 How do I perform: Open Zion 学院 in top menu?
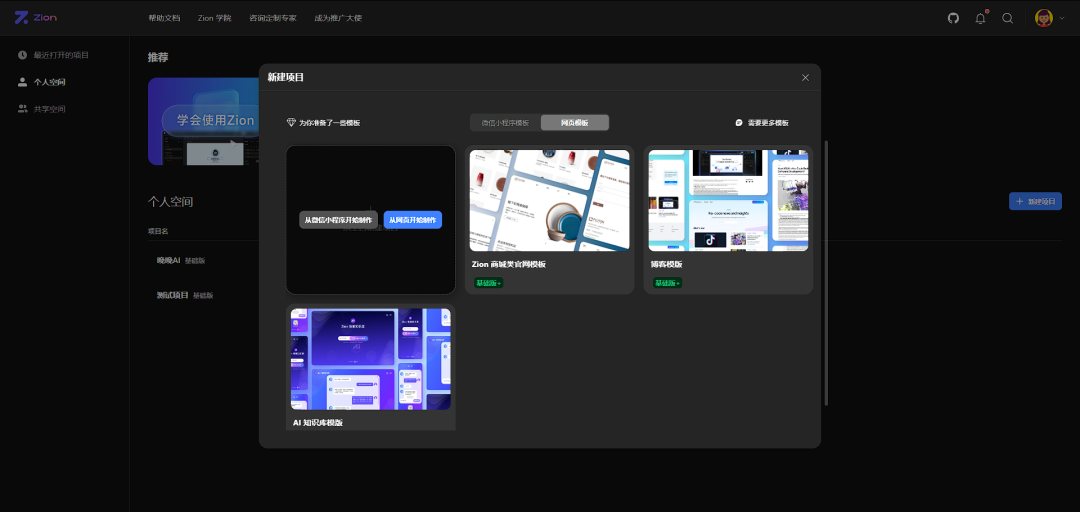pos(214,18)
